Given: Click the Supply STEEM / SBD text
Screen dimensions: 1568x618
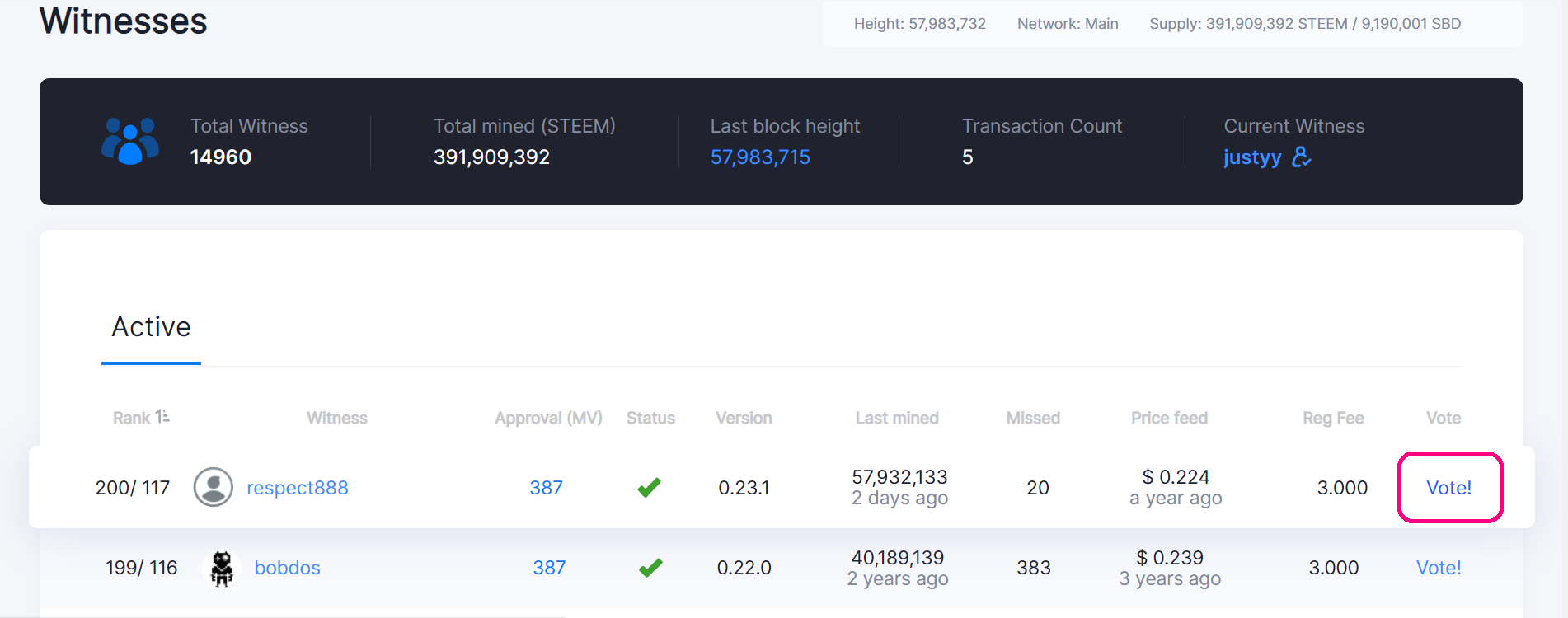Looking at the screenshot, I should coord(1305,24).
